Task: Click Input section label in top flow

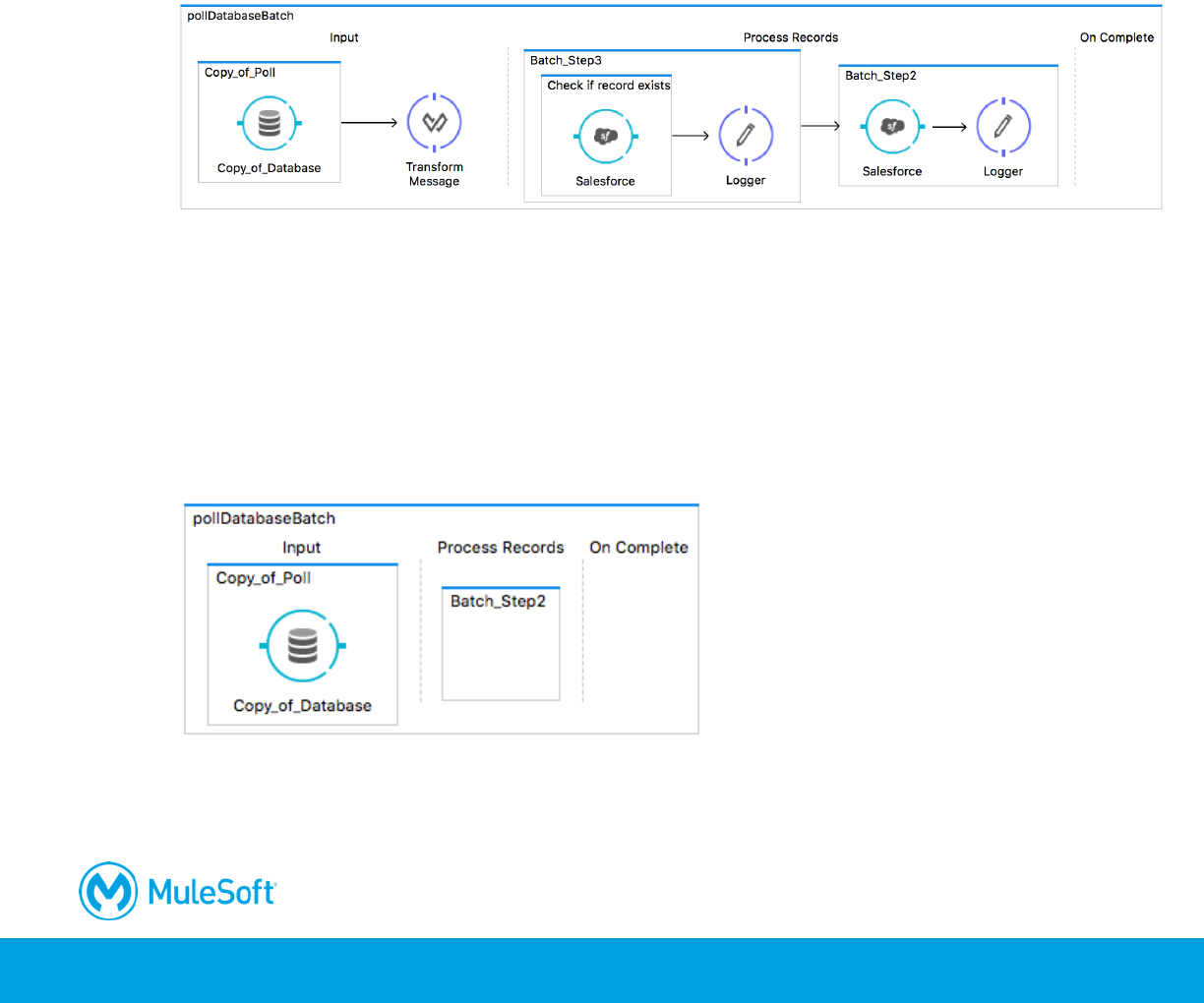Action: tap(344, 37)
